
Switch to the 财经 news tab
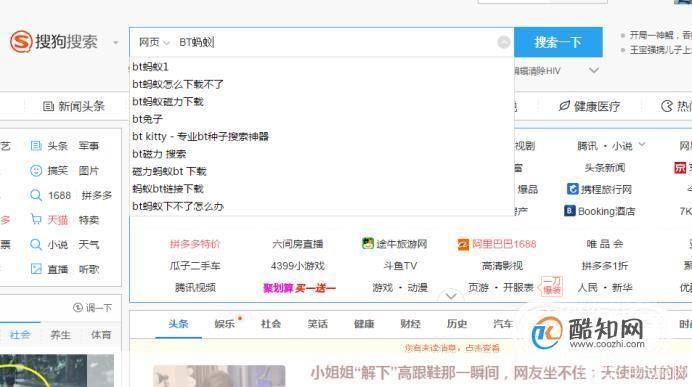coord(410,324)
